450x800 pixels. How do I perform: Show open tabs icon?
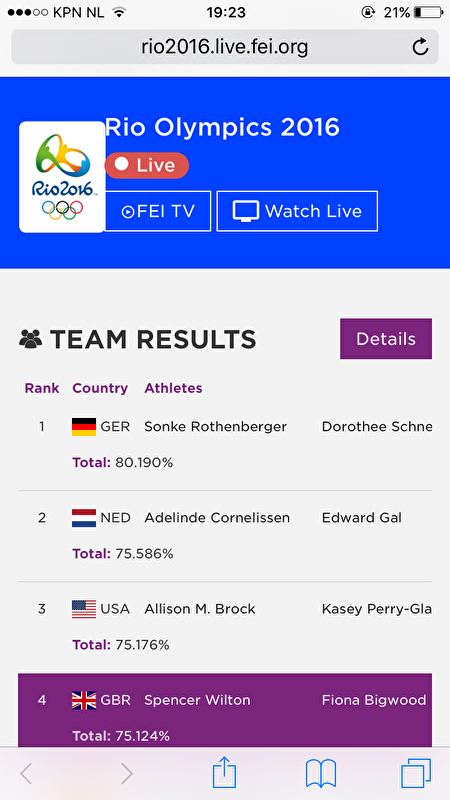(416, 773)
